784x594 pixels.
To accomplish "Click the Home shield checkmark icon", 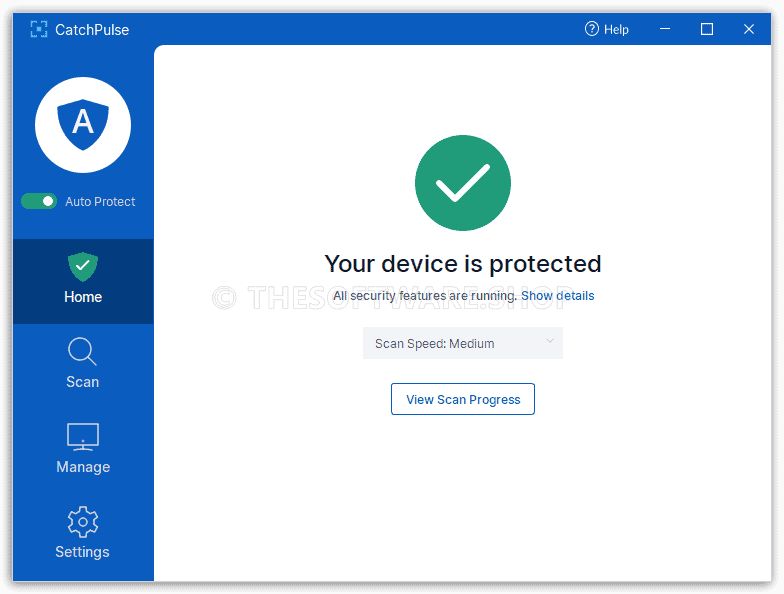I will point(83,266).
